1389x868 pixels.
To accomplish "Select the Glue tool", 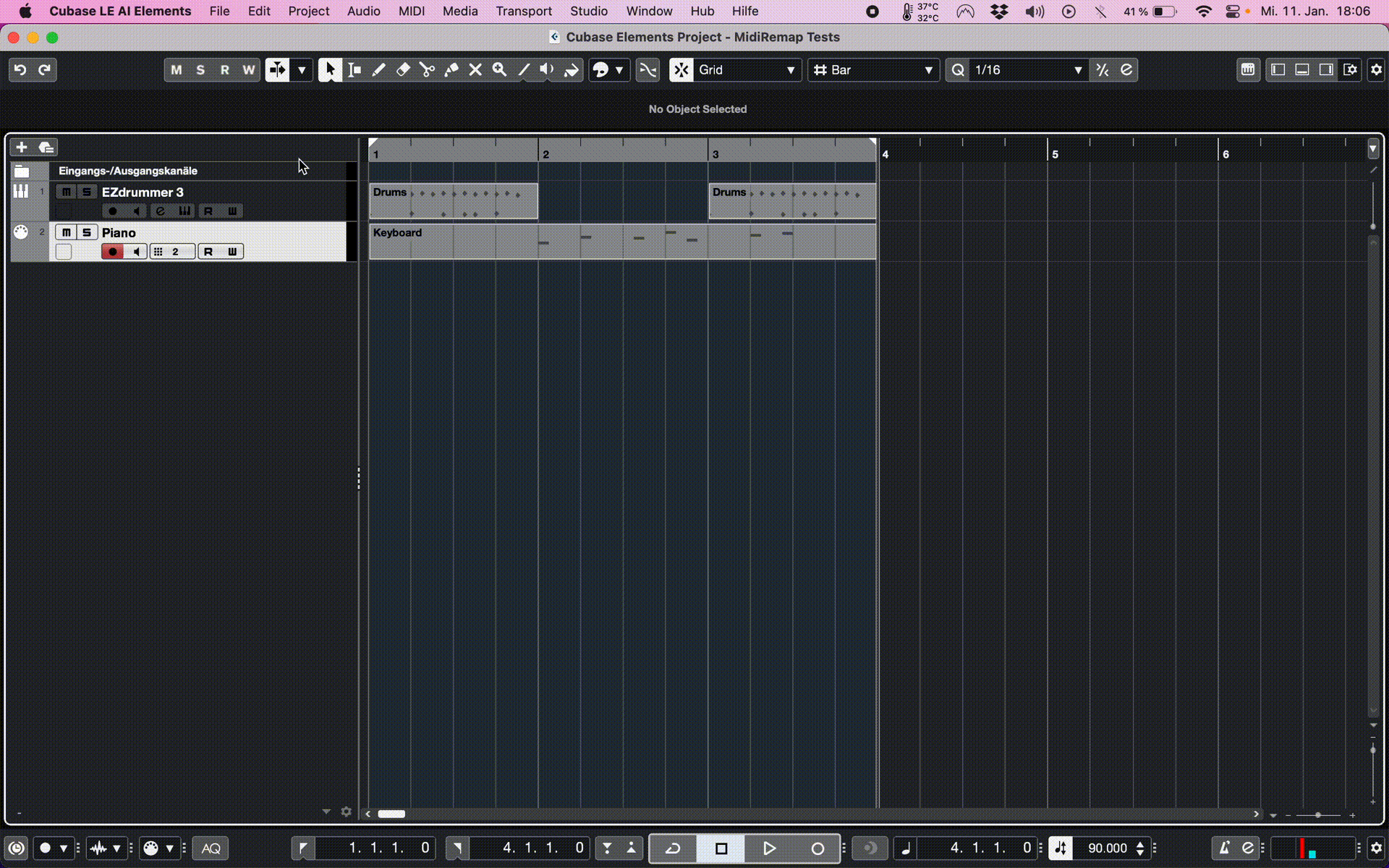I will [451, 69].
